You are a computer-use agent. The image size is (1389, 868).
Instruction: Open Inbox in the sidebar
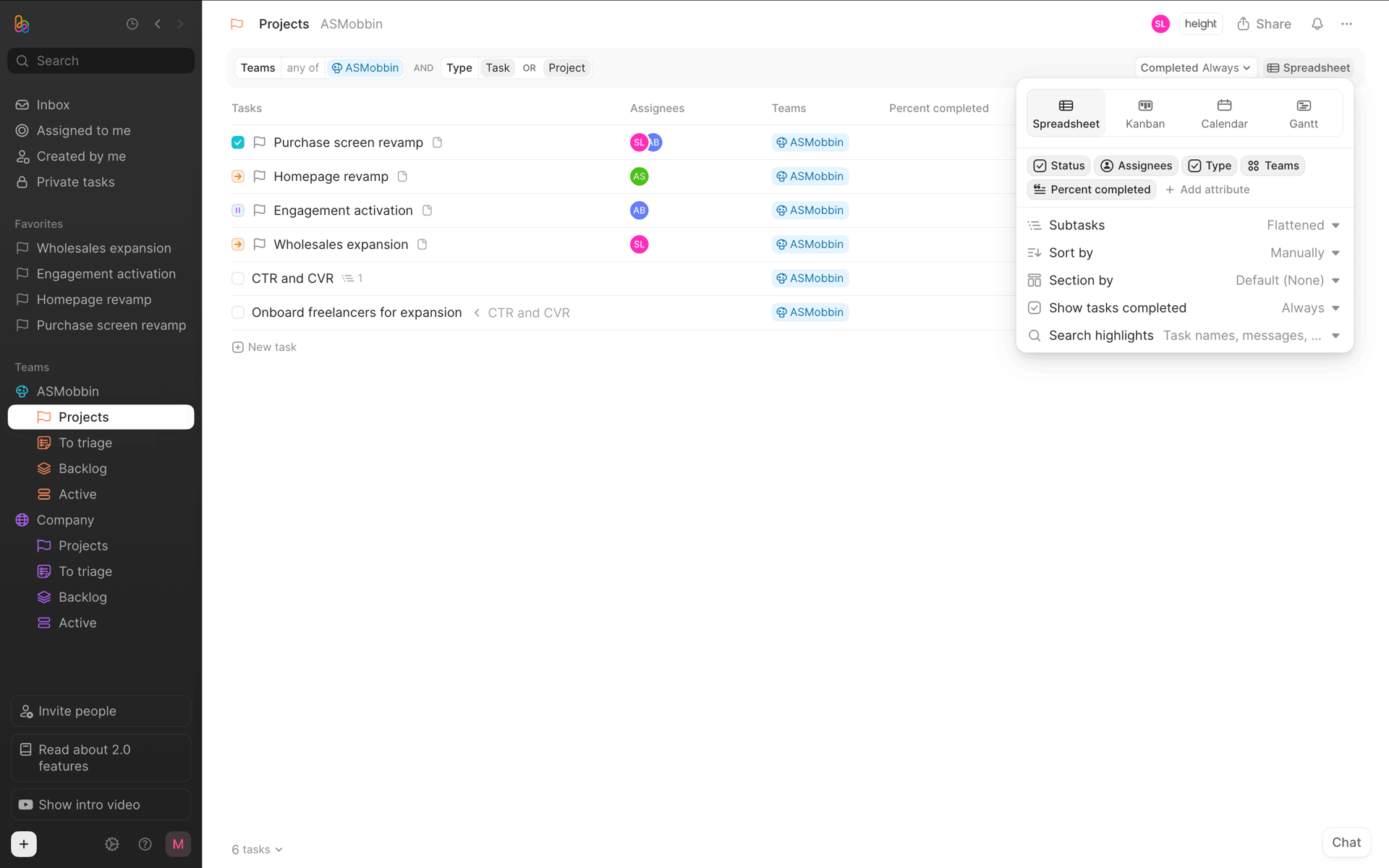click(x=101, y=105)
